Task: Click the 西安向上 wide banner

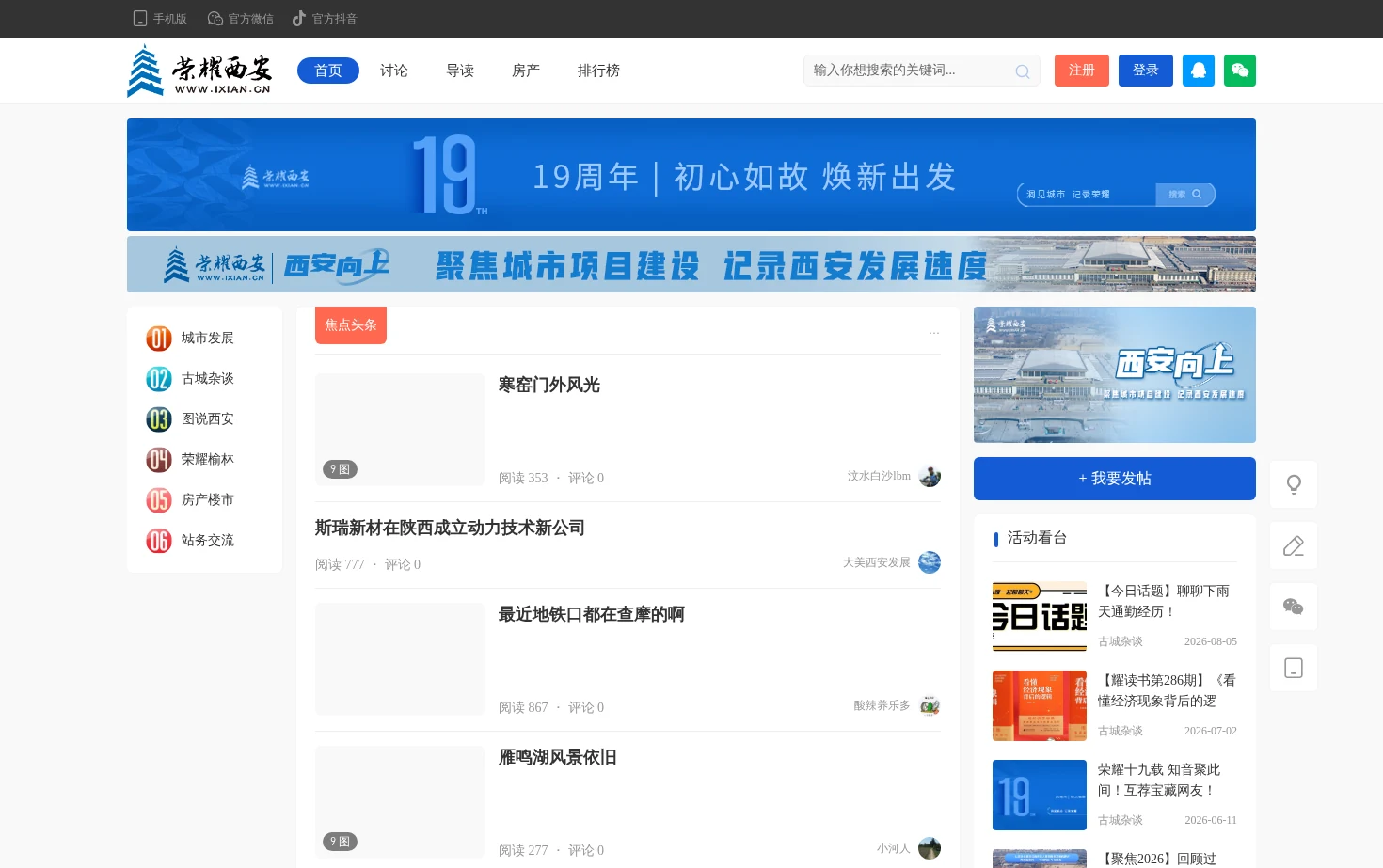Action: tap(691, 264)
